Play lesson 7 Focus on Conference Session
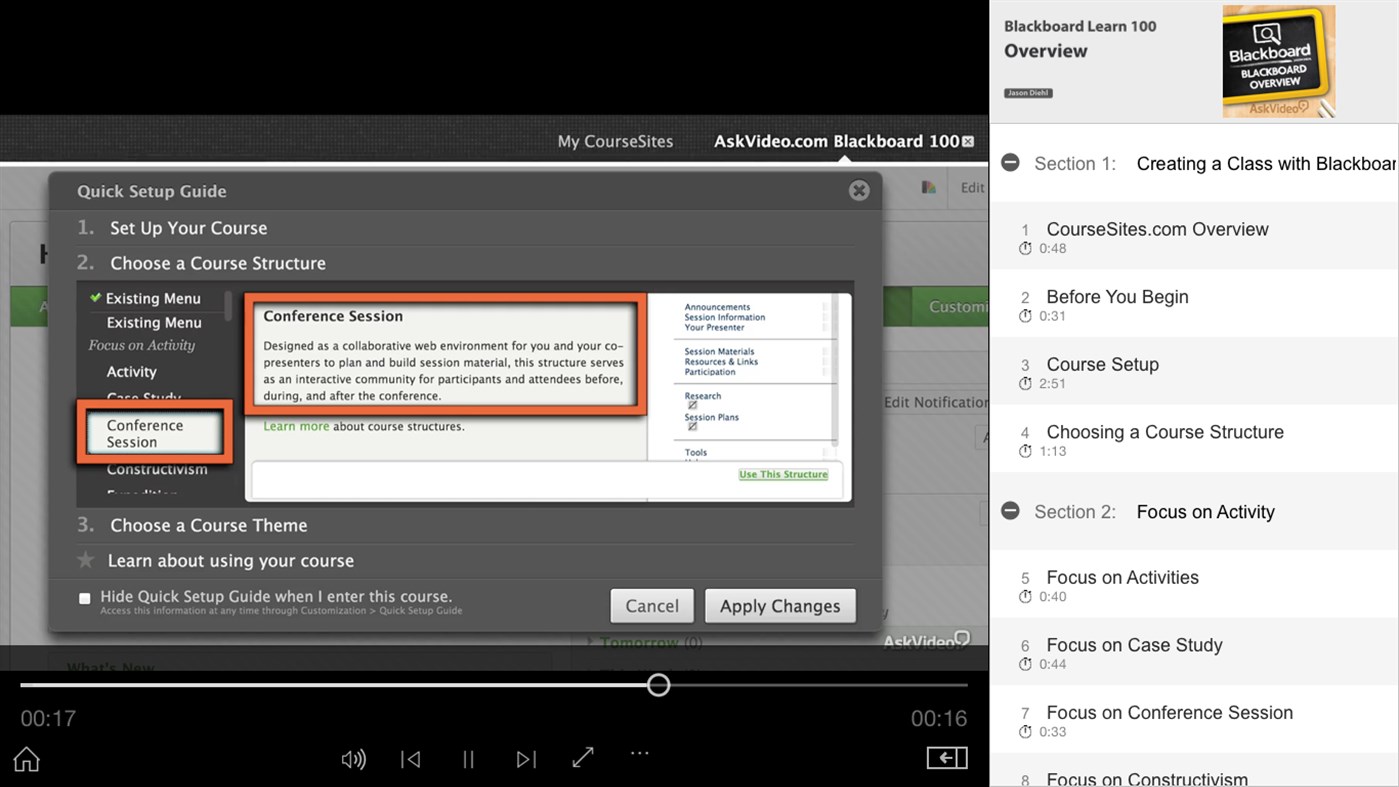The width and height of the screenshot is (1399, 787). tap(1194, 720)
